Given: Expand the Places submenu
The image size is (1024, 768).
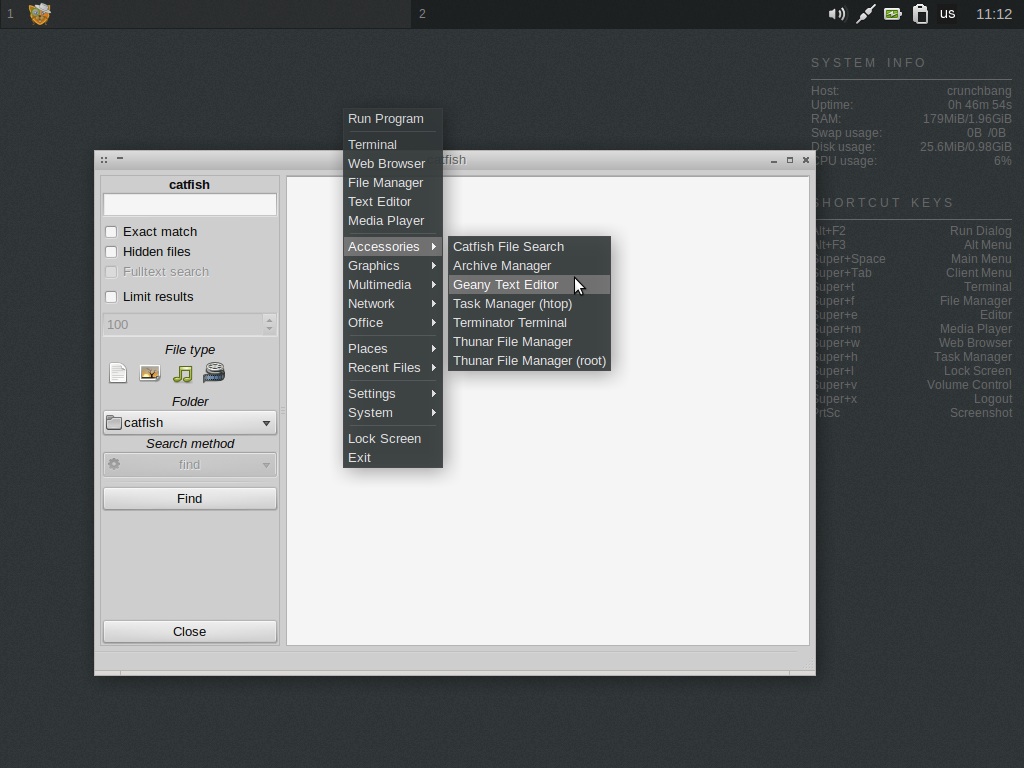Looking at the screenshot, I should pos(392,349).
